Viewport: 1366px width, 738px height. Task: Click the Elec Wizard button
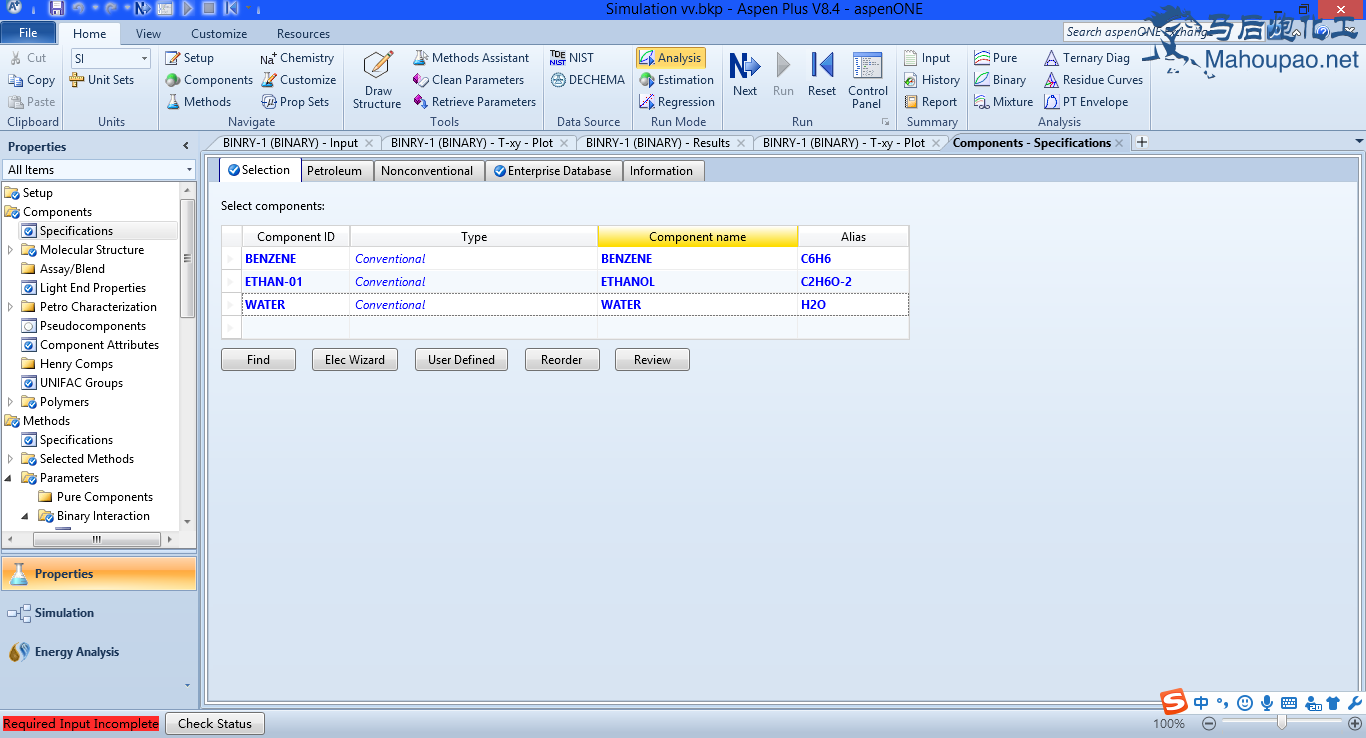pyautogui.click(x=354, y=360)
